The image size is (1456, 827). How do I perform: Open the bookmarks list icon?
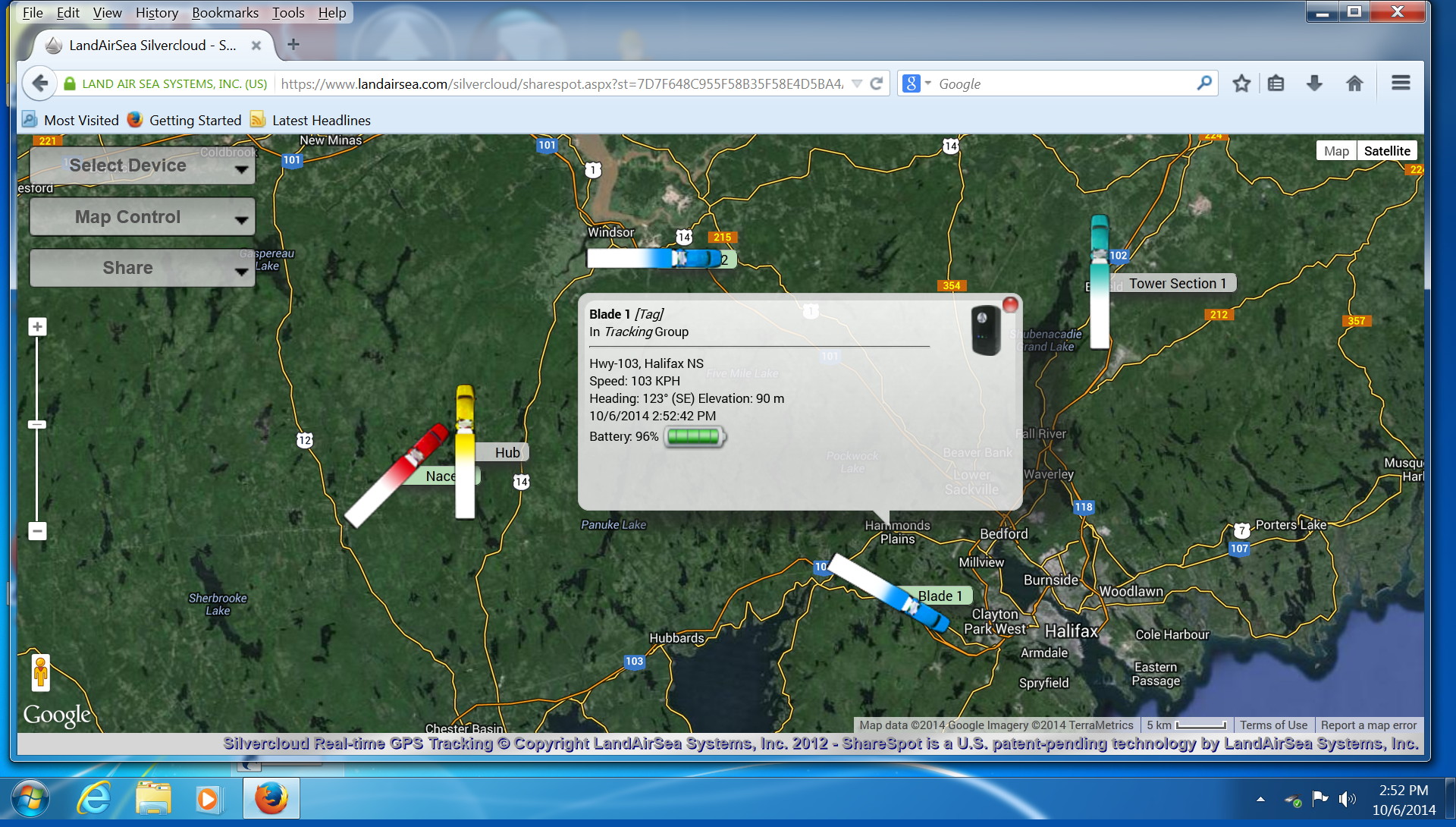(x=1276, y=83)
